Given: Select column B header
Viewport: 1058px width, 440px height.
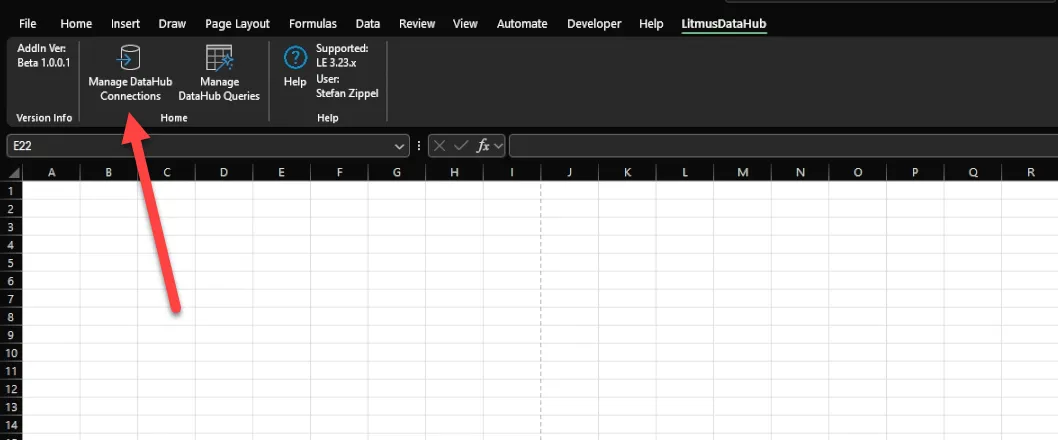Looking at the screenshot, I should click(x=109, y=173).
